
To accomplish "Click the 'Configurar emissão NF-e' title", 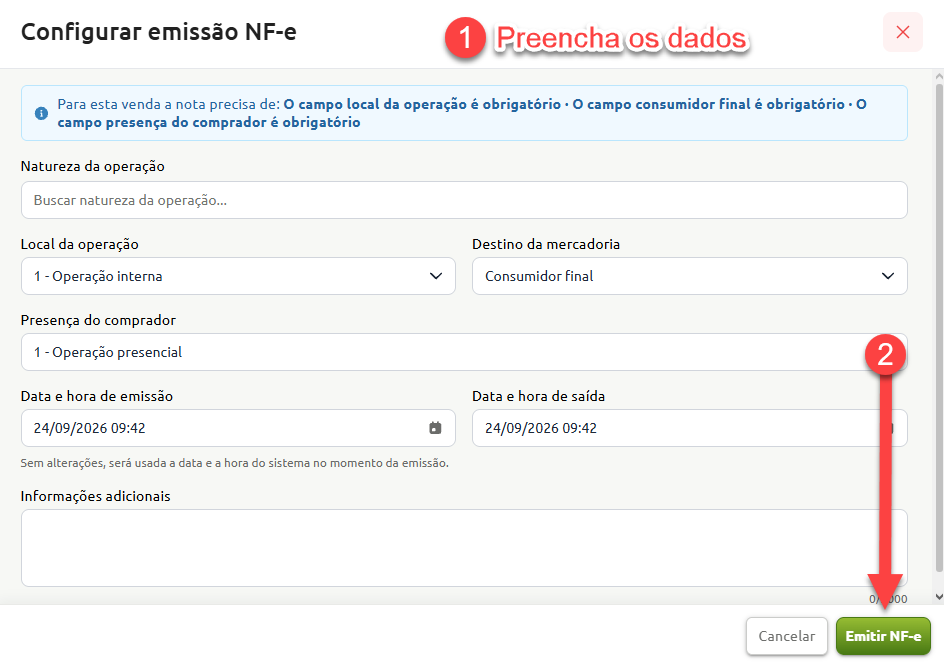I will coord(159,32).
